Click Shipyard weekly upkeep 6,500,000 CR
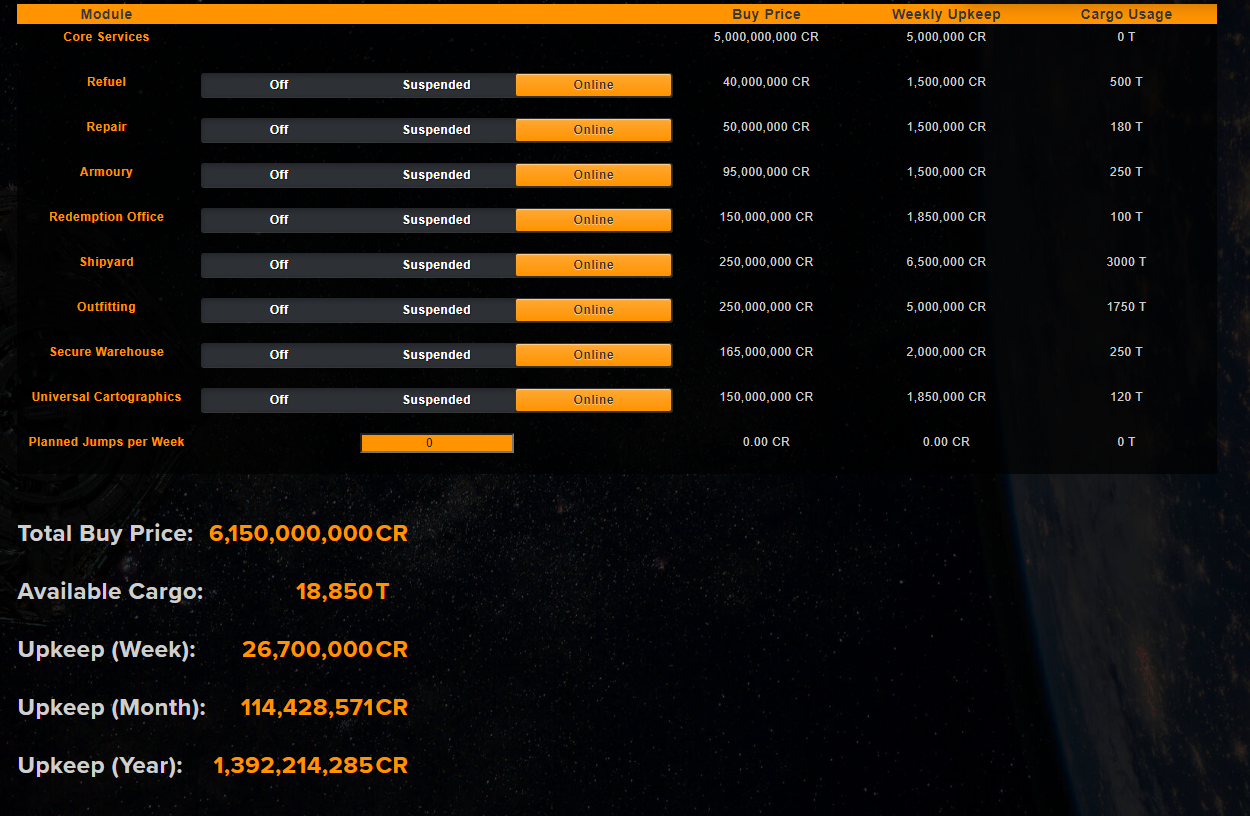This screenshot has width=1250, height=816. point(946,262)
